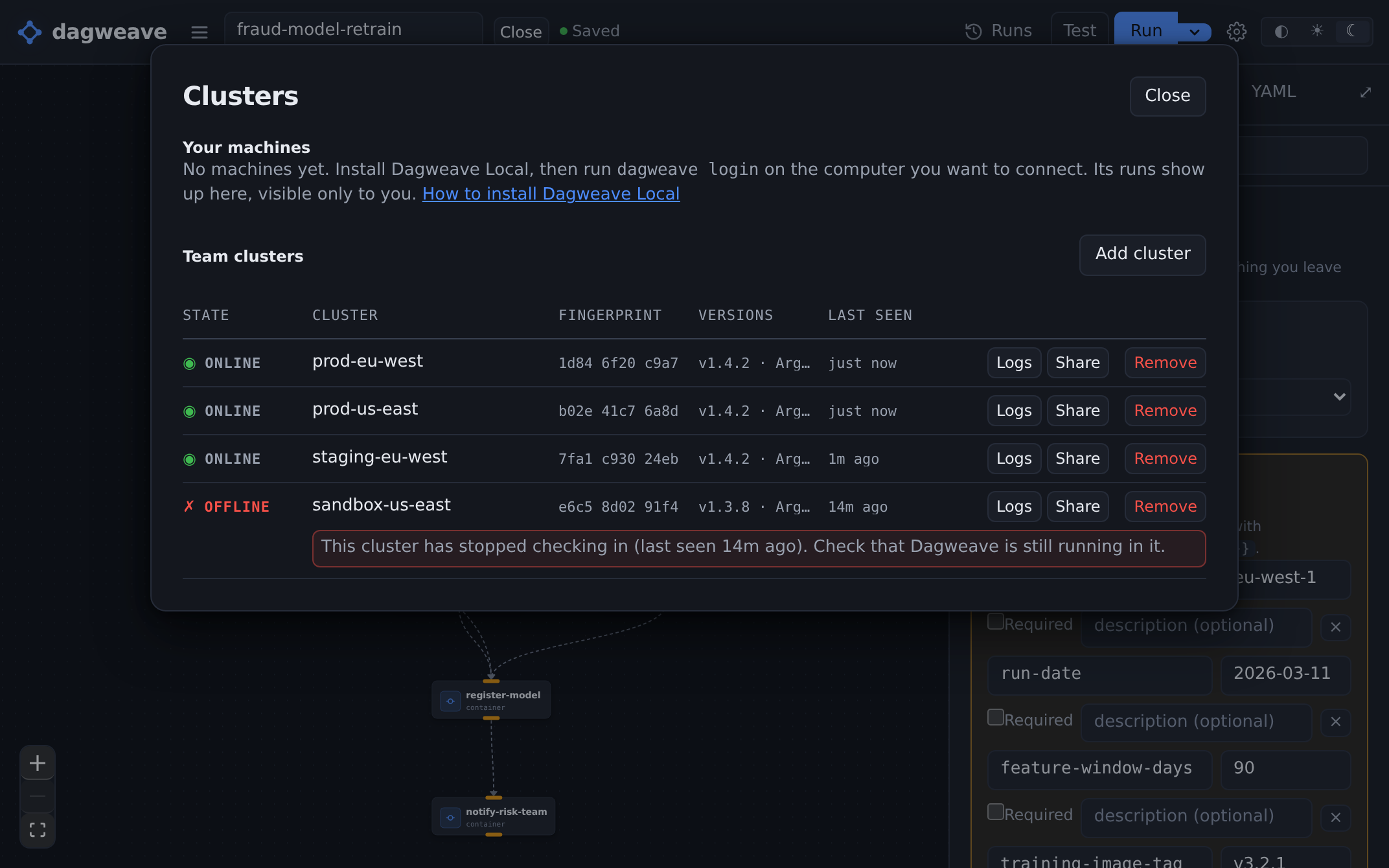The width and height of the screenshot is (1389, 868).
Task: Open the Run options dropdown arrow
Action: click(x=1195, y=32)
